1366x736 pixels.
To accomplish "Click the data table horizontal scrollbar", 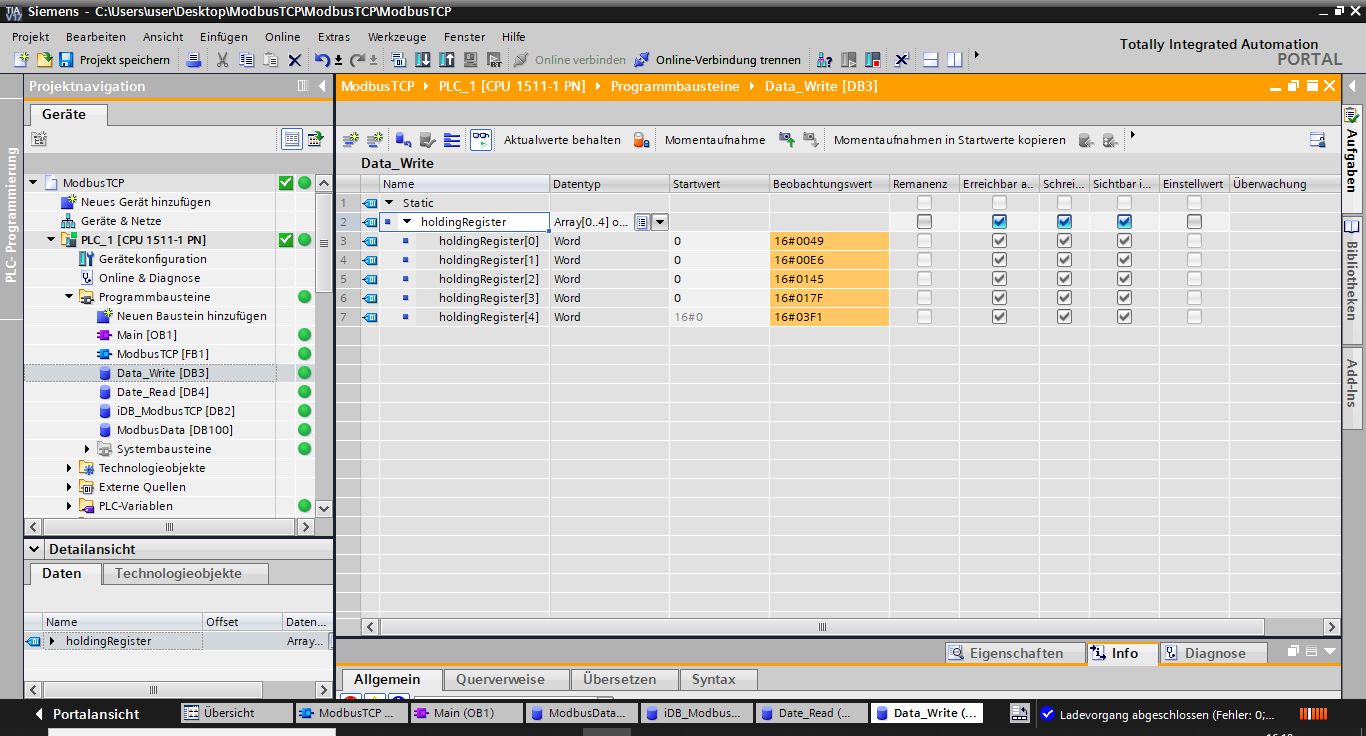I will 822,627.
